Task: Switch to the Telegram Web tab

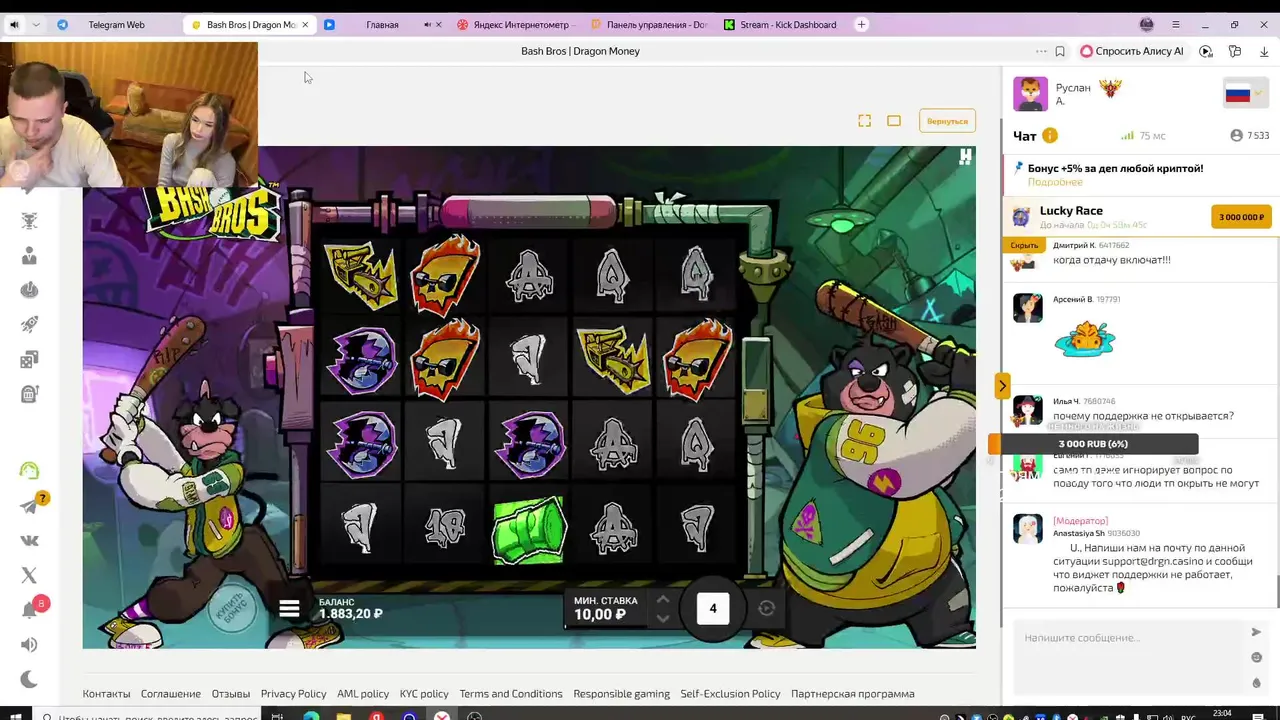Action: (x=116, y=25)
